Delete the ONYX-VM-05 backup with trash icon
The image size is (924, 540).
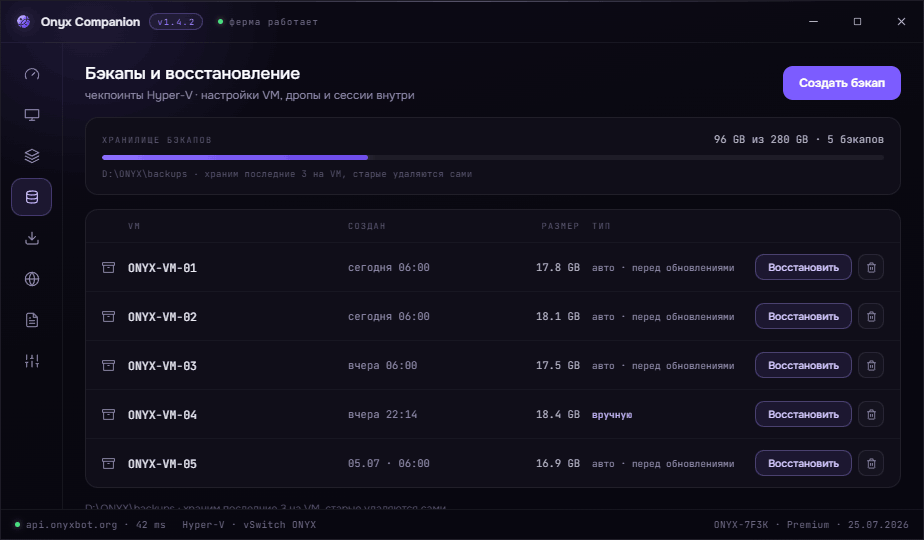pyautogui.click(x=871, y=463)
